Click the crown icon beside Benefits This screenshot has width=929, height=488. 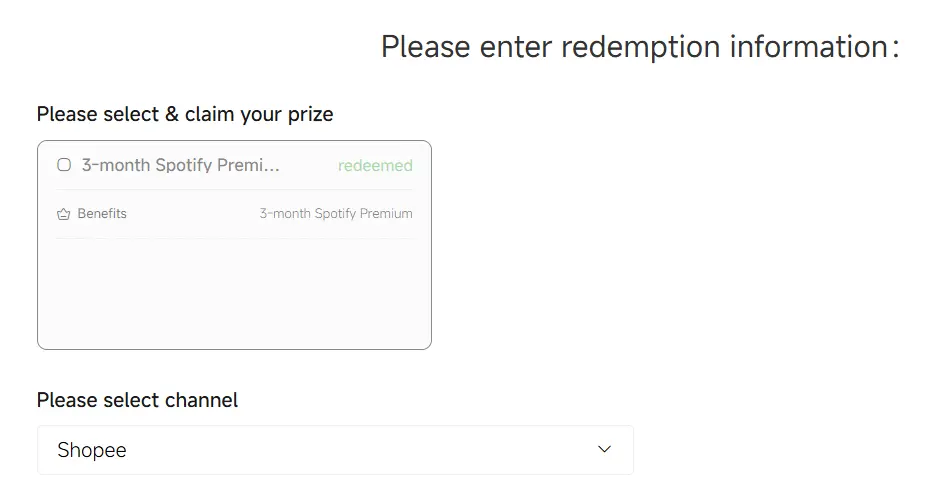(63, 214)
